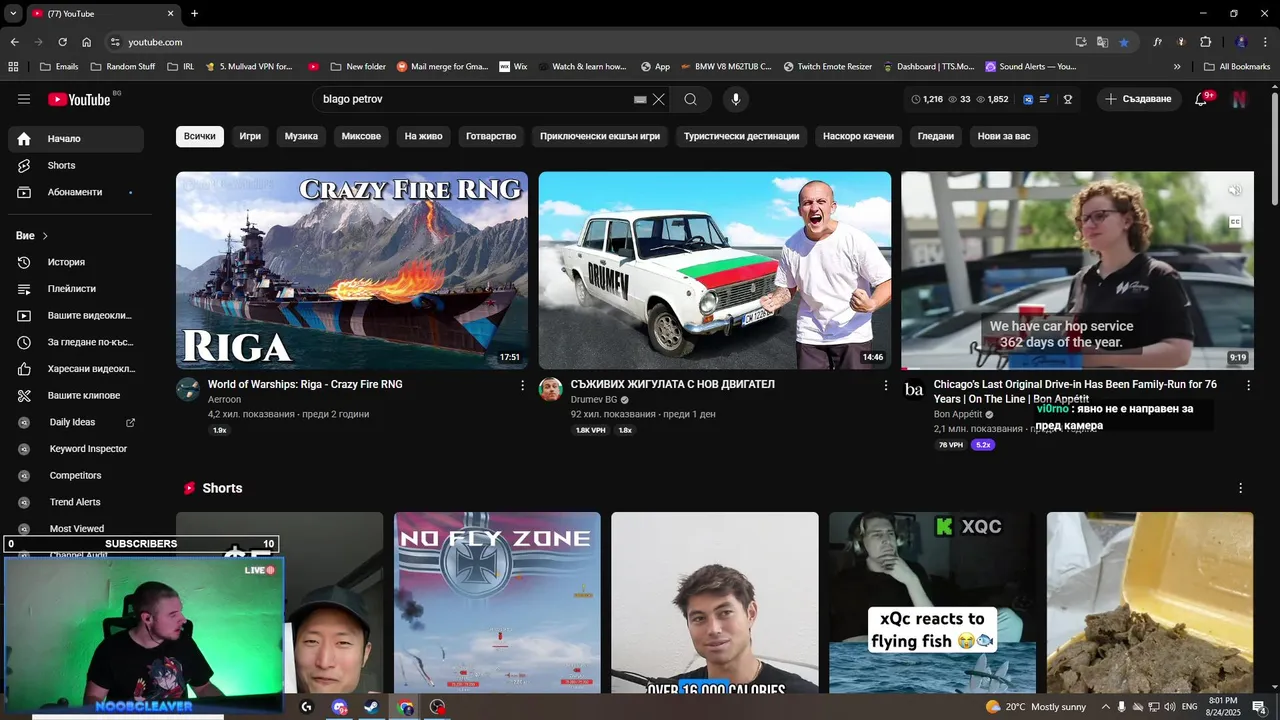Click the magnifier search button
Screen dimensions: 1280x720
point(690,99)
